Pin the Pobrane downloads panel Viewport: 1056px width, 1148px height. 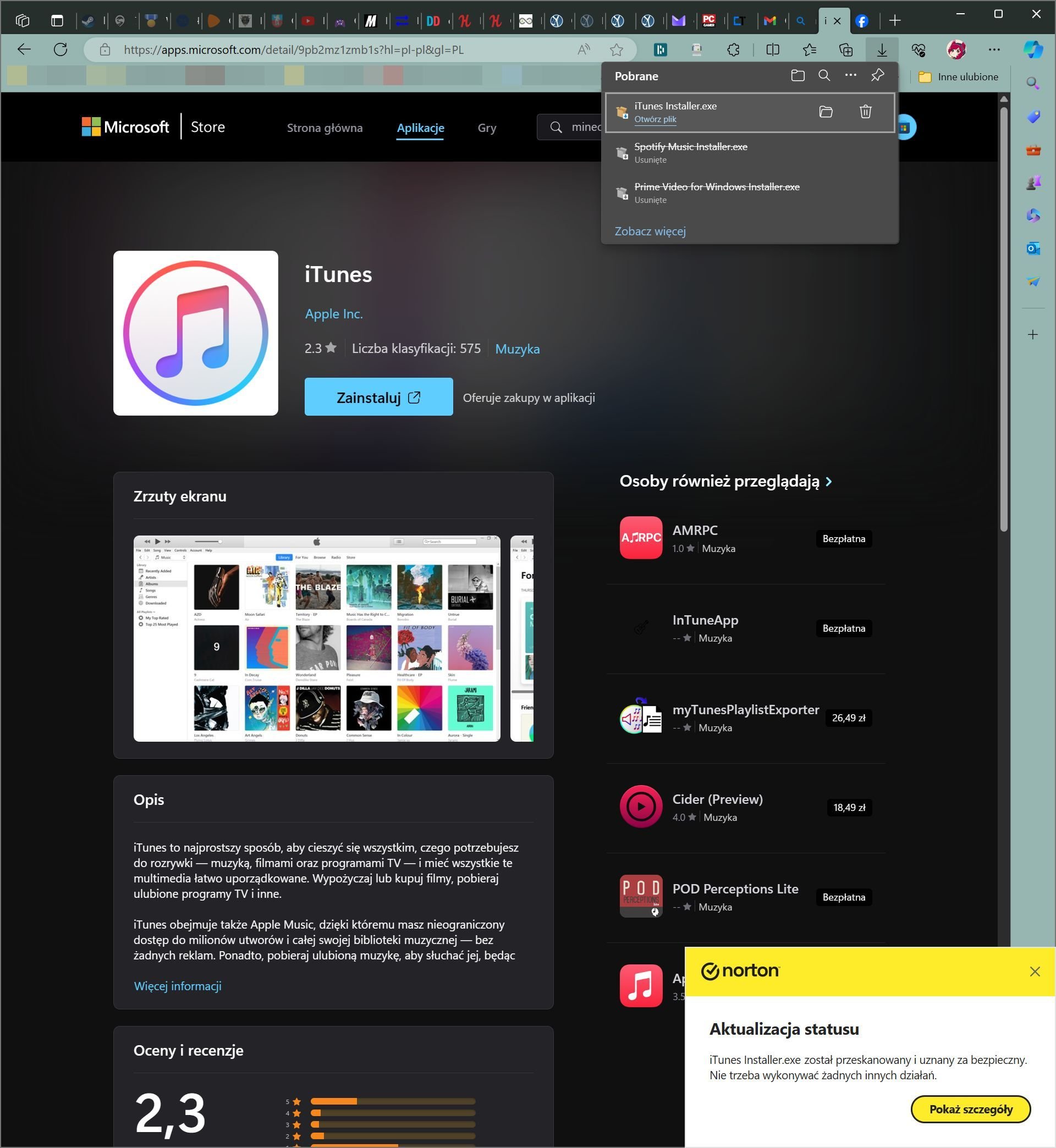(x=877, y=75)
